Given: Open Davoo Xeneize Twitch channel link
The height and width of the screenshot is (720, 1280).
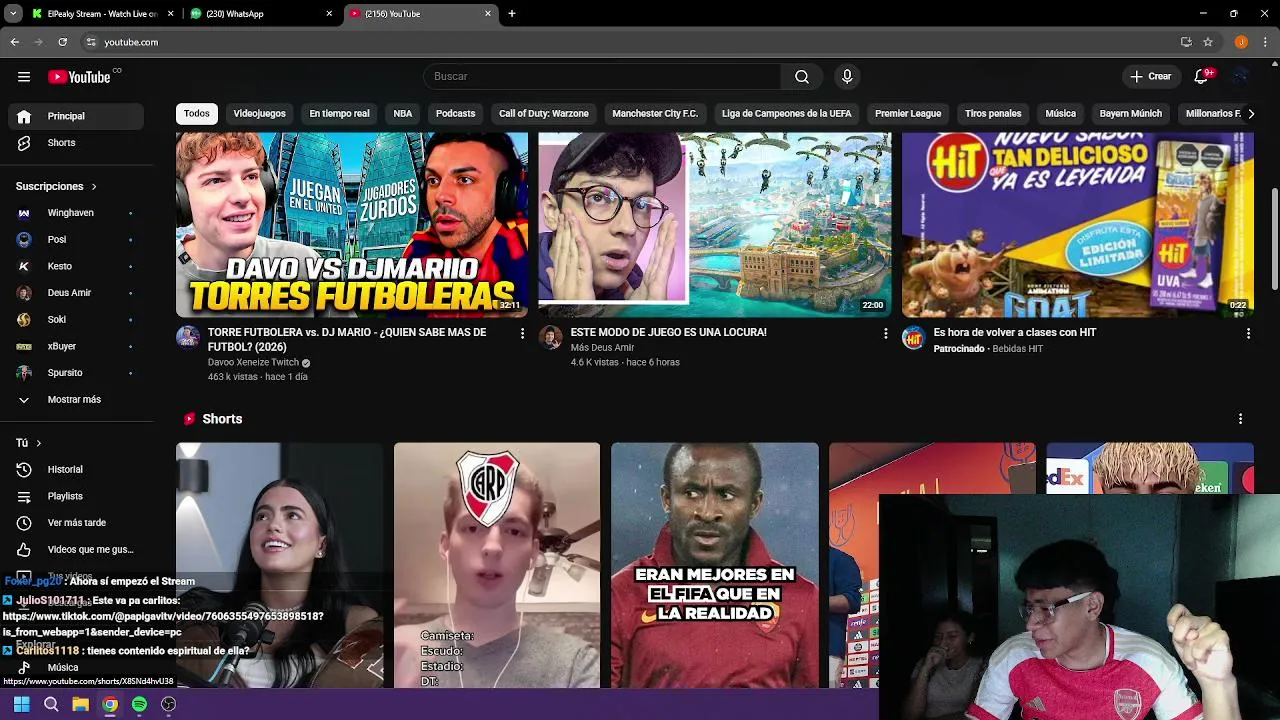Looking at the screenshot, I should pos(253,363).
